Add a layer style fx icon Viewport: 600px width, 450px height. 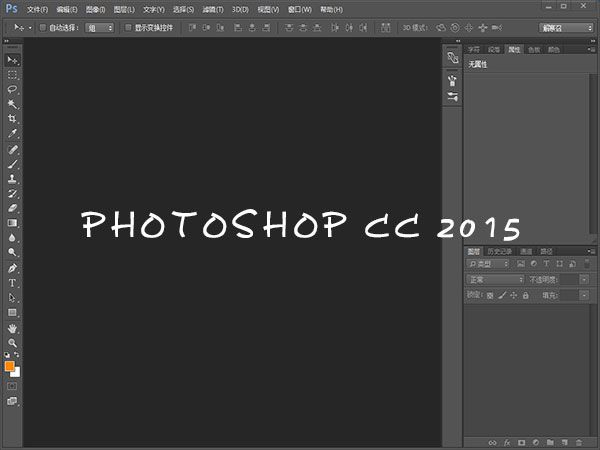(507, 443)
